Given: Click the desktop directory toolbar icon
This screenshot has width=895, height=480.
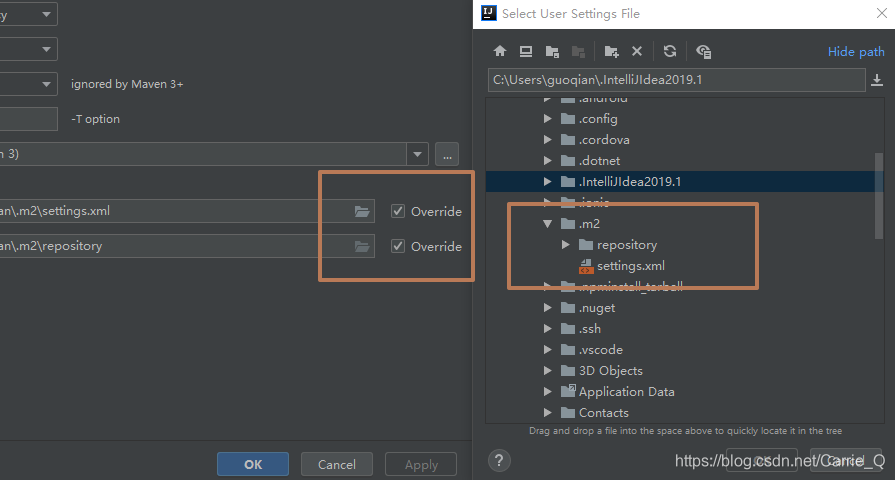Looking at the screenshot, I should (x=526, y=51).
